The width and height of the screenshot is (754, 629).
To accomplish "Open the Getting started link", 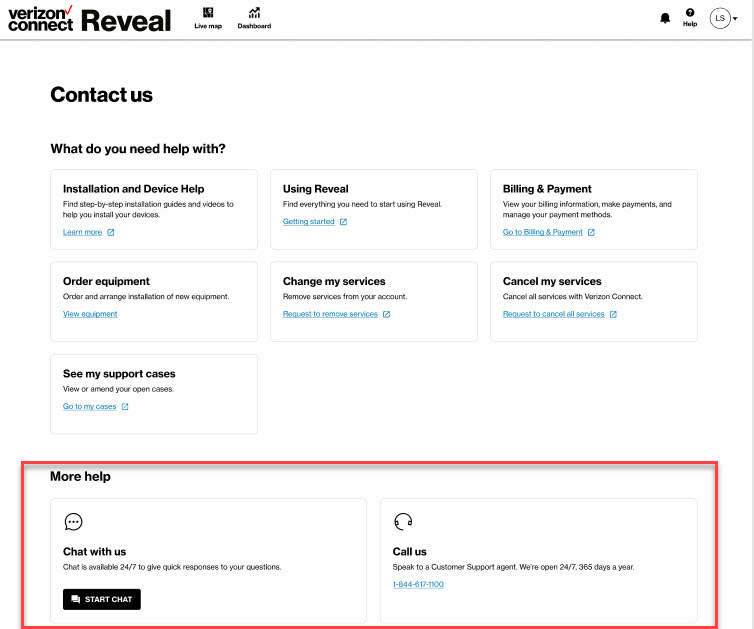I will tap(308, 222).
